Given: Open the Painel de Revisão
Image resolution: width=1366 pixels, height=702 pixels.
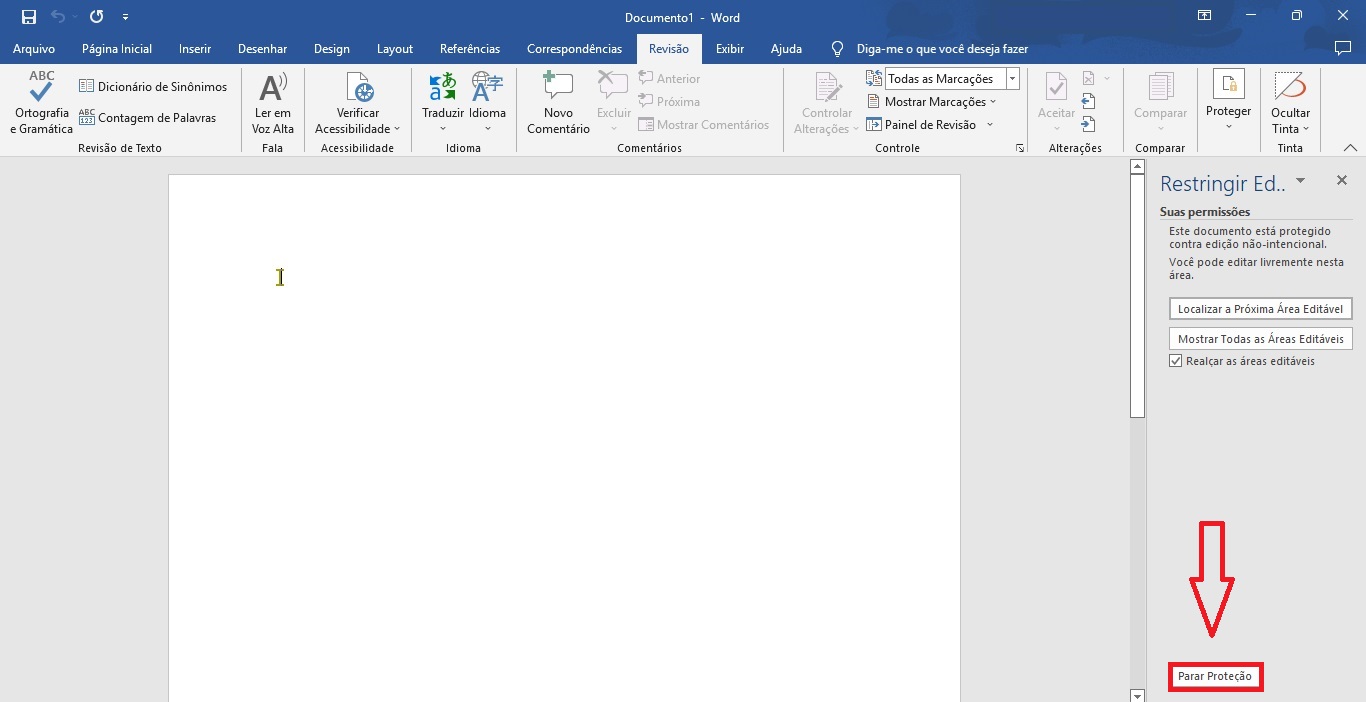Looking at the screenshot, I should pos(929,125).
